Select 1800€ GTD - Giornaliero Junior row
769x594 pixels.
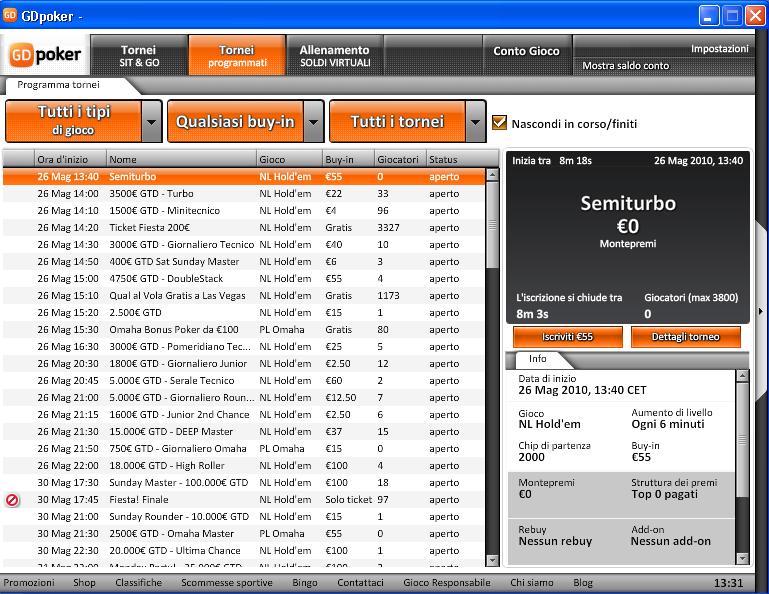244,363
